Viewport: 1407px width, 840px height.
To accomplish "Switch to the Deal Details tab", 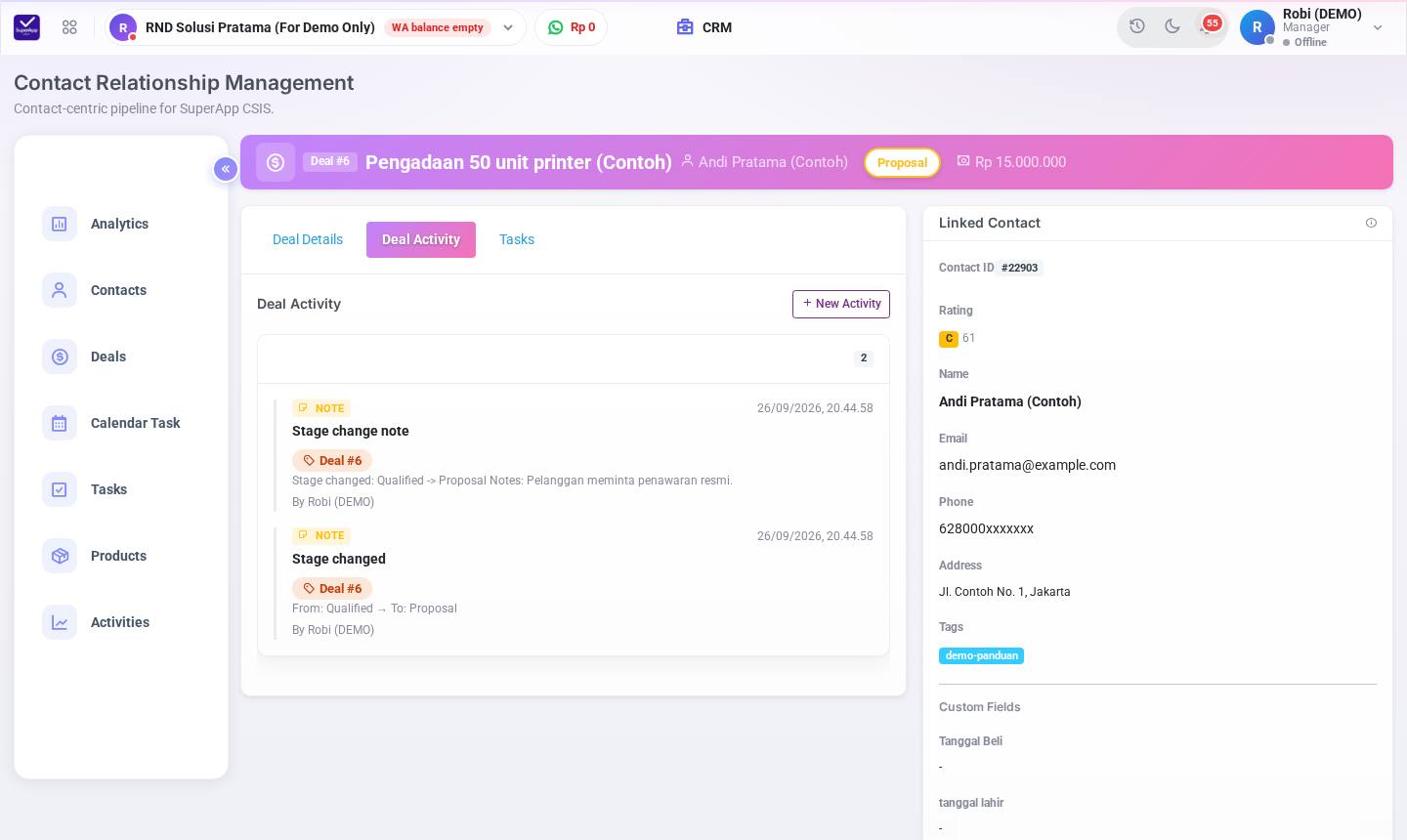I will coord(308,239).
